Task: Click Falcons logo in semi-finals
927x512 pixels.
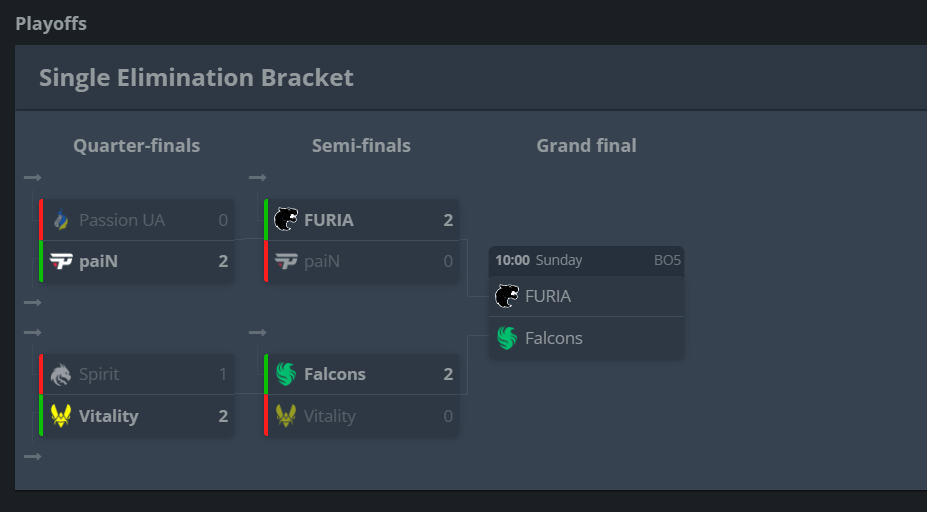Action: point(286,374)
